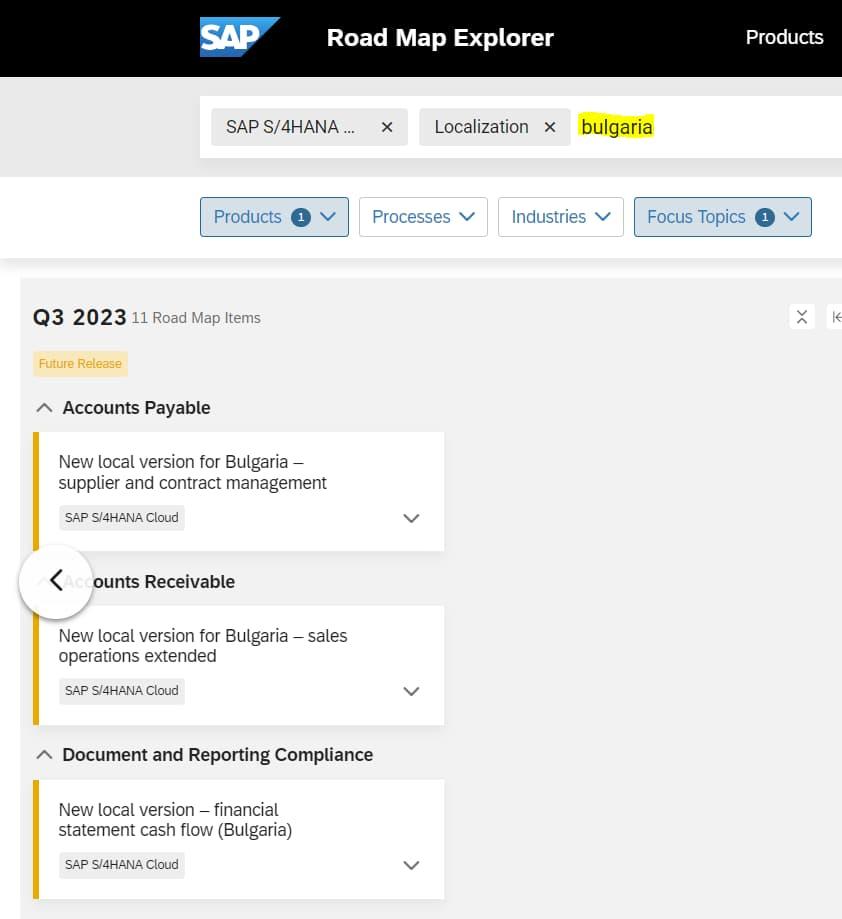Expand the supplier and contract management card
The width and height of the screenshot is (842, 919).
411,518
